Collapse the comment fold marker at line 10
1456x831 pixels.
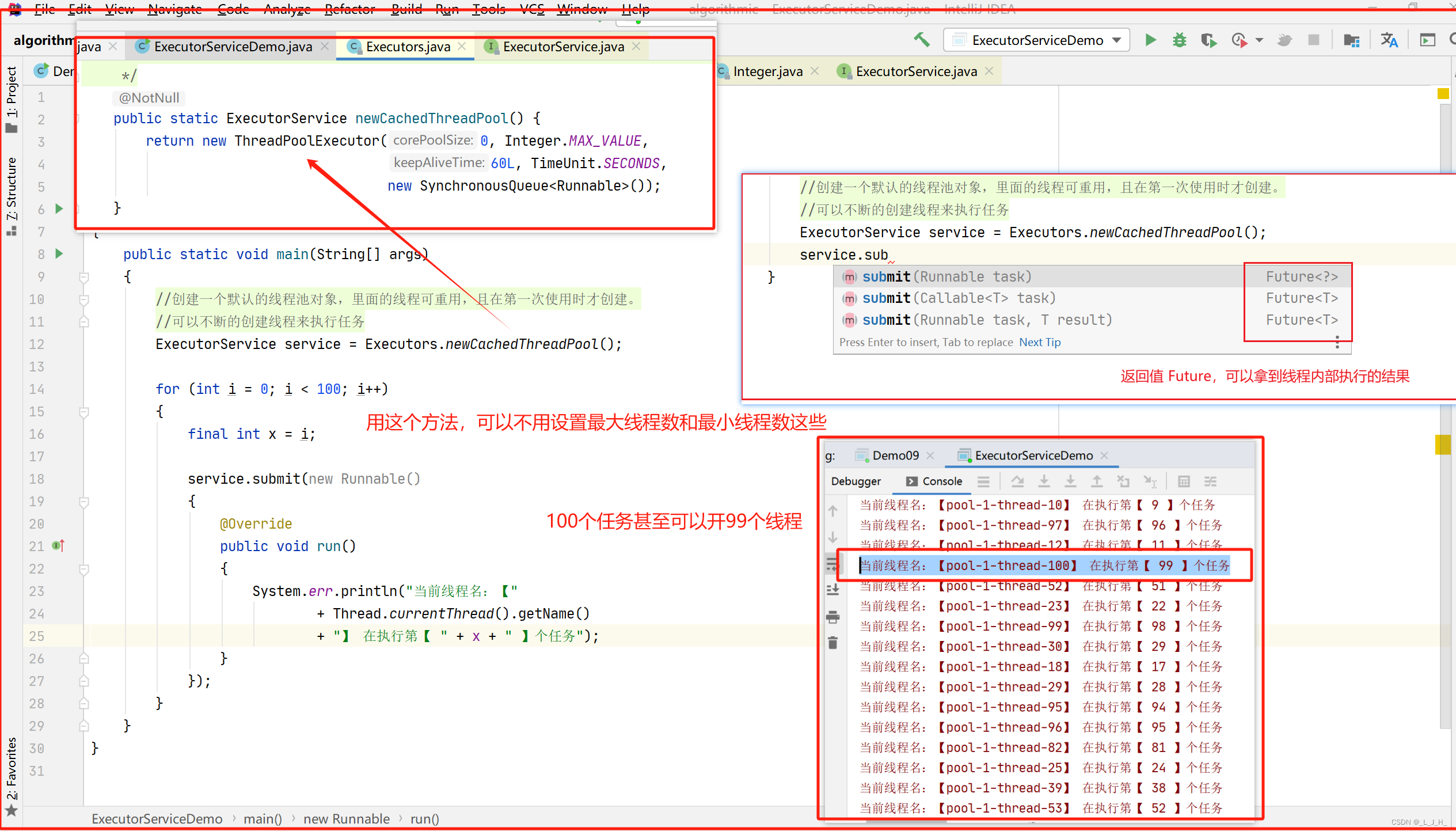click(84, 299)
